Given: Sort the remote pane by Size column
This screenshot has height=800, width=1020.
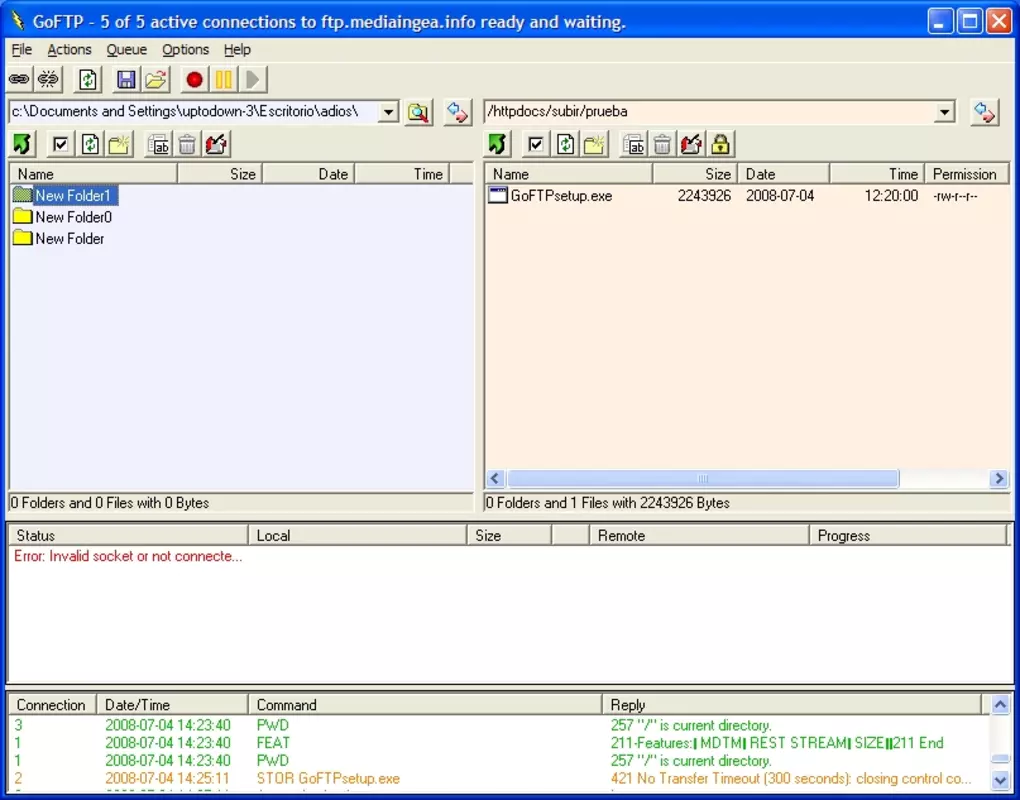Looking at the screenshot, I should (x=695, y=174).
